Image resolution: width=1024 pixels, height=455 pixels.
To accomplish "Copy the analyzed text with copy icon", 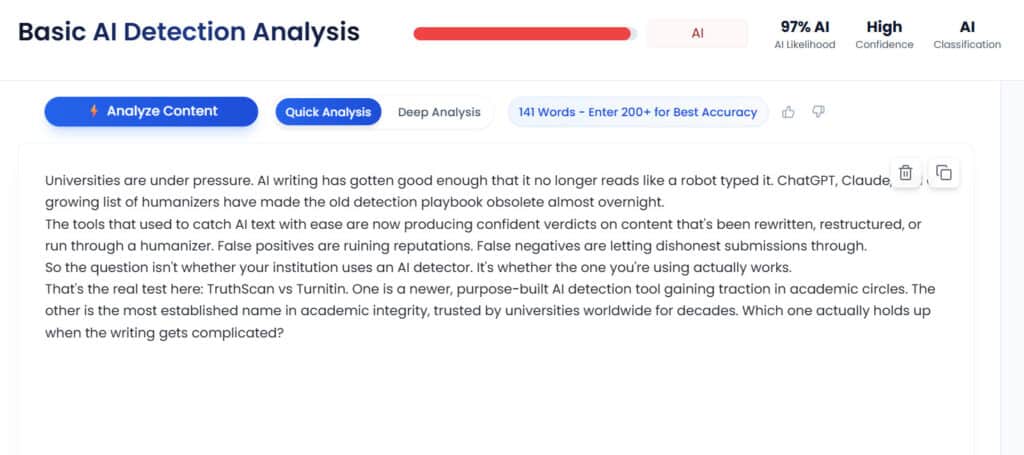I will click(943, 173).
